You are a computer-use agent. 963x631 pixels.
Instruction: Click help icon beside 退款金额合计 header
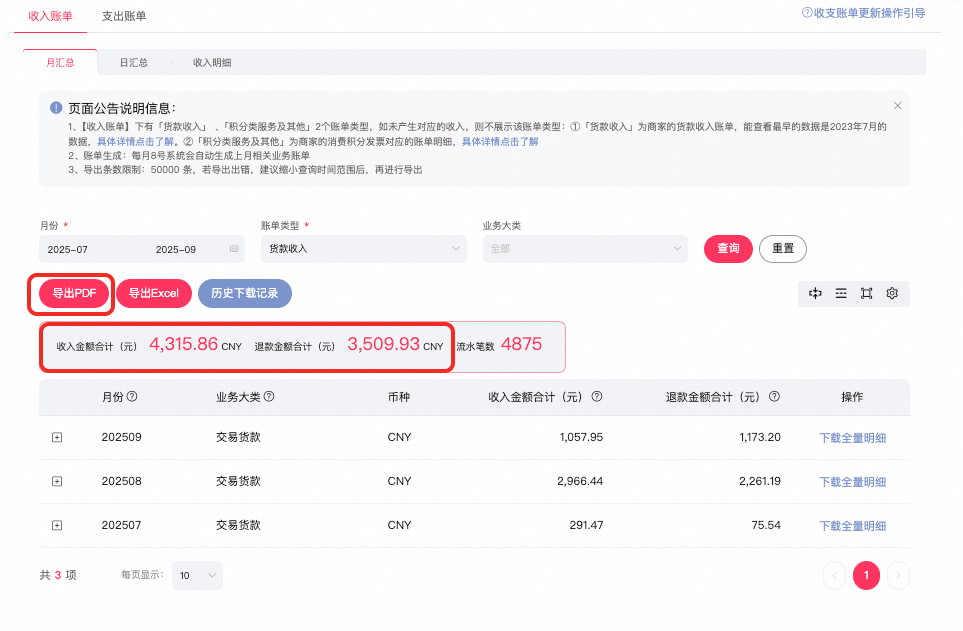coord(774,397)
